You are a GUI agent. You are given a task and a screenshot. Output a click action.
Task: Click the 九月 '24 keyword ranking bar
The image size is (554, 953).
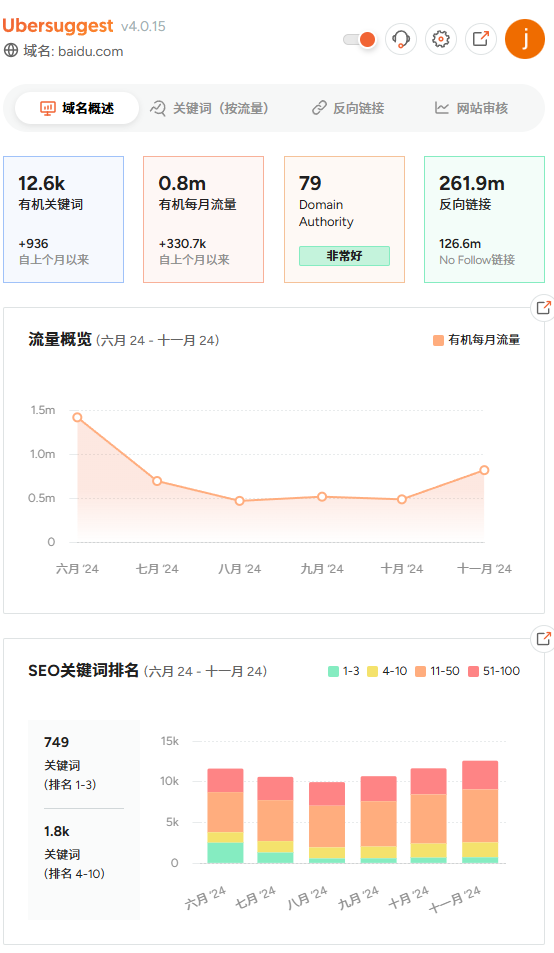(x=378, y=819)
